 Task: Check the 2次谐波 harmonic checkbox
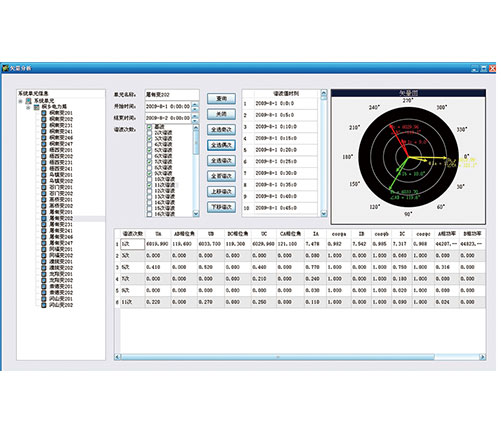[149, 133]
